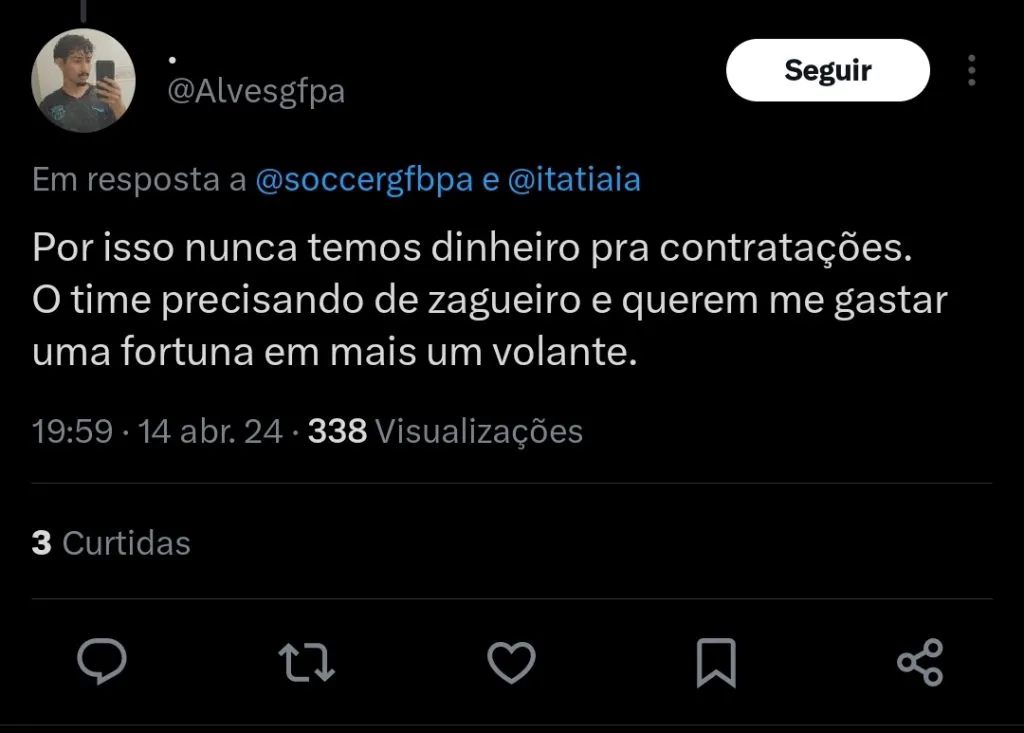Share the tweet using the share icon

point(920,662)
